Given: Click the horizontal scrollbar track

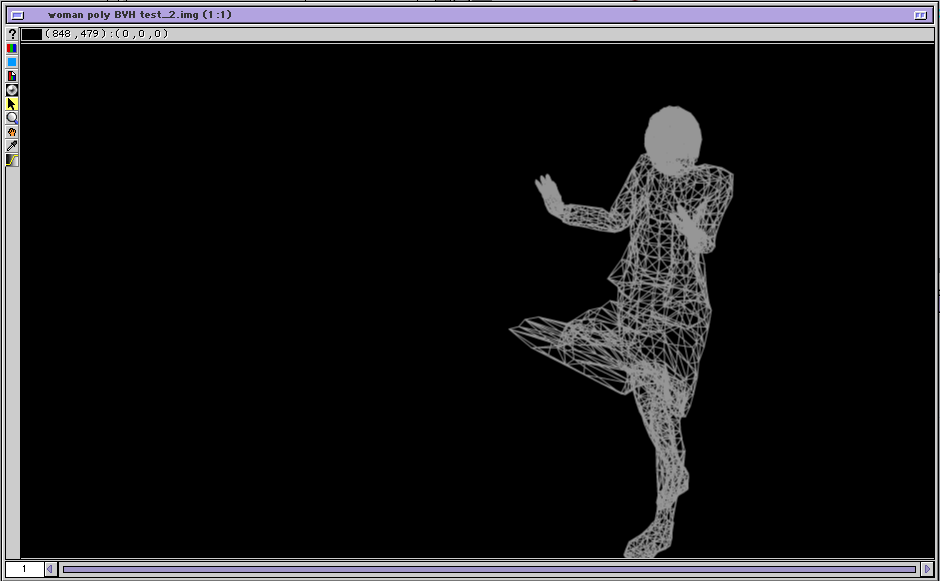Looking at the screenshot, I should [x=489, y=569].
